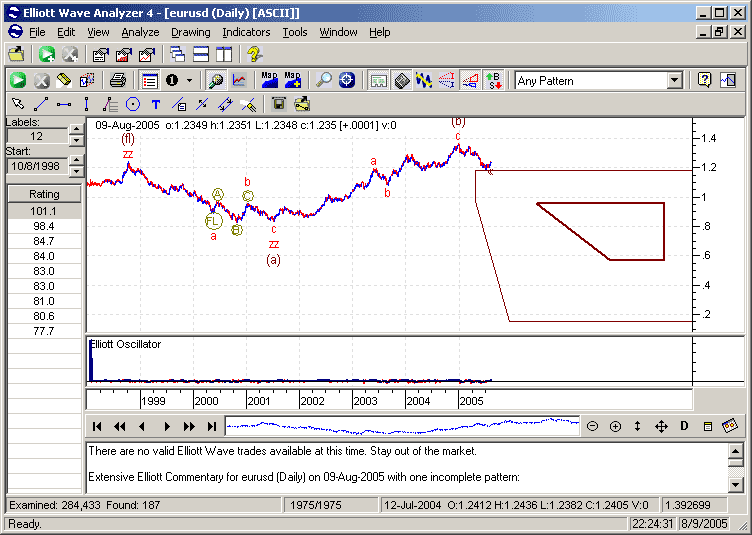This screenshot has width=752, height=535.
Task: Click the magnifying glass zoom icon
Action: pos(324,80)
